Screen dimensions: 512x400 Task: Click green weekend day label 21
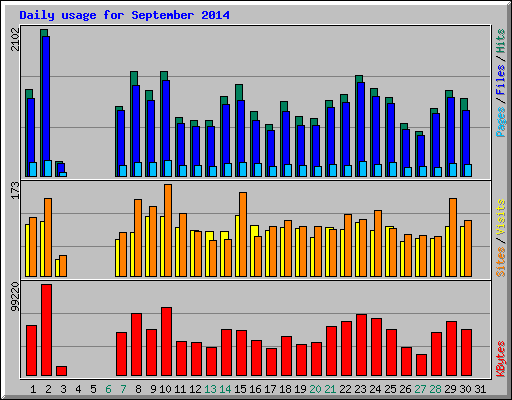coord(330,389)
